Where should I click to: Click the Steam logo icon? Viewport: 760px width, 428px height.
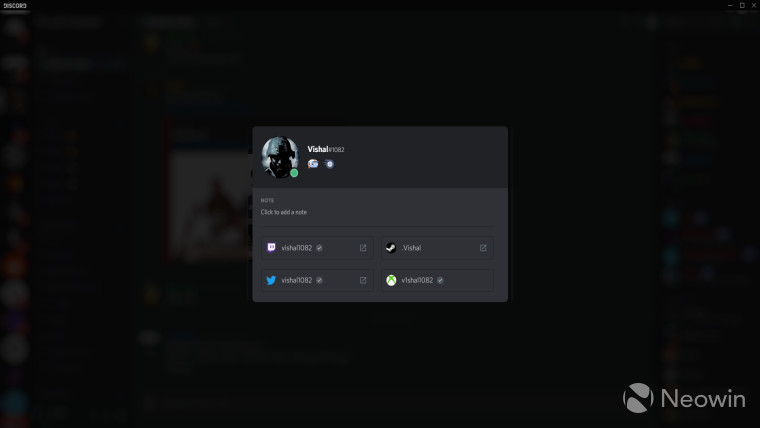[x=391, y=248]
